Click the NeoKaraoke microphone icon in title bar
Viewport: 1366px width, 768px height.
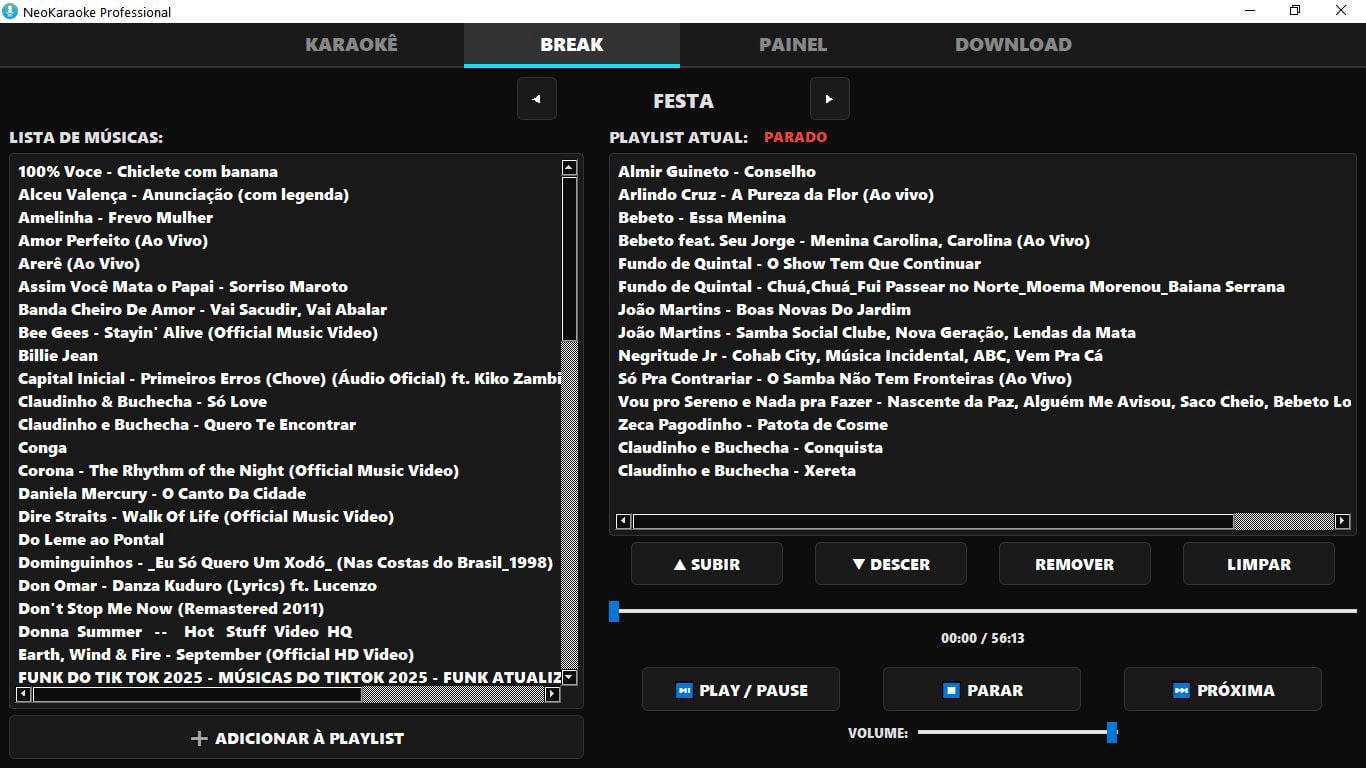(x=11, y=12)
